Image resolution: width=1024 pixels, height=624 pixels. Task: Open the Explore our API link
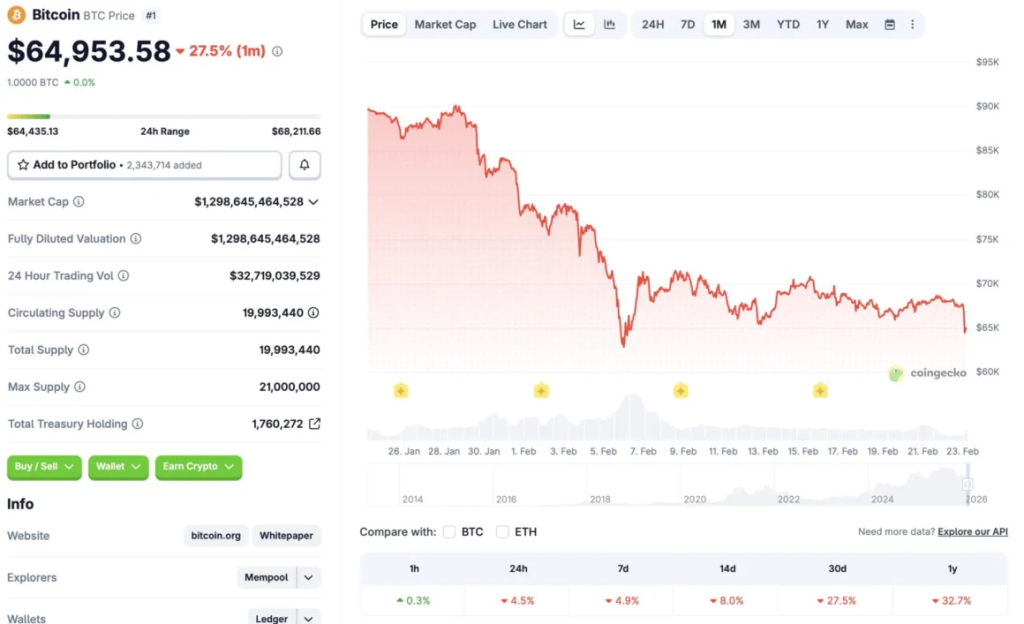pos(972,532)
